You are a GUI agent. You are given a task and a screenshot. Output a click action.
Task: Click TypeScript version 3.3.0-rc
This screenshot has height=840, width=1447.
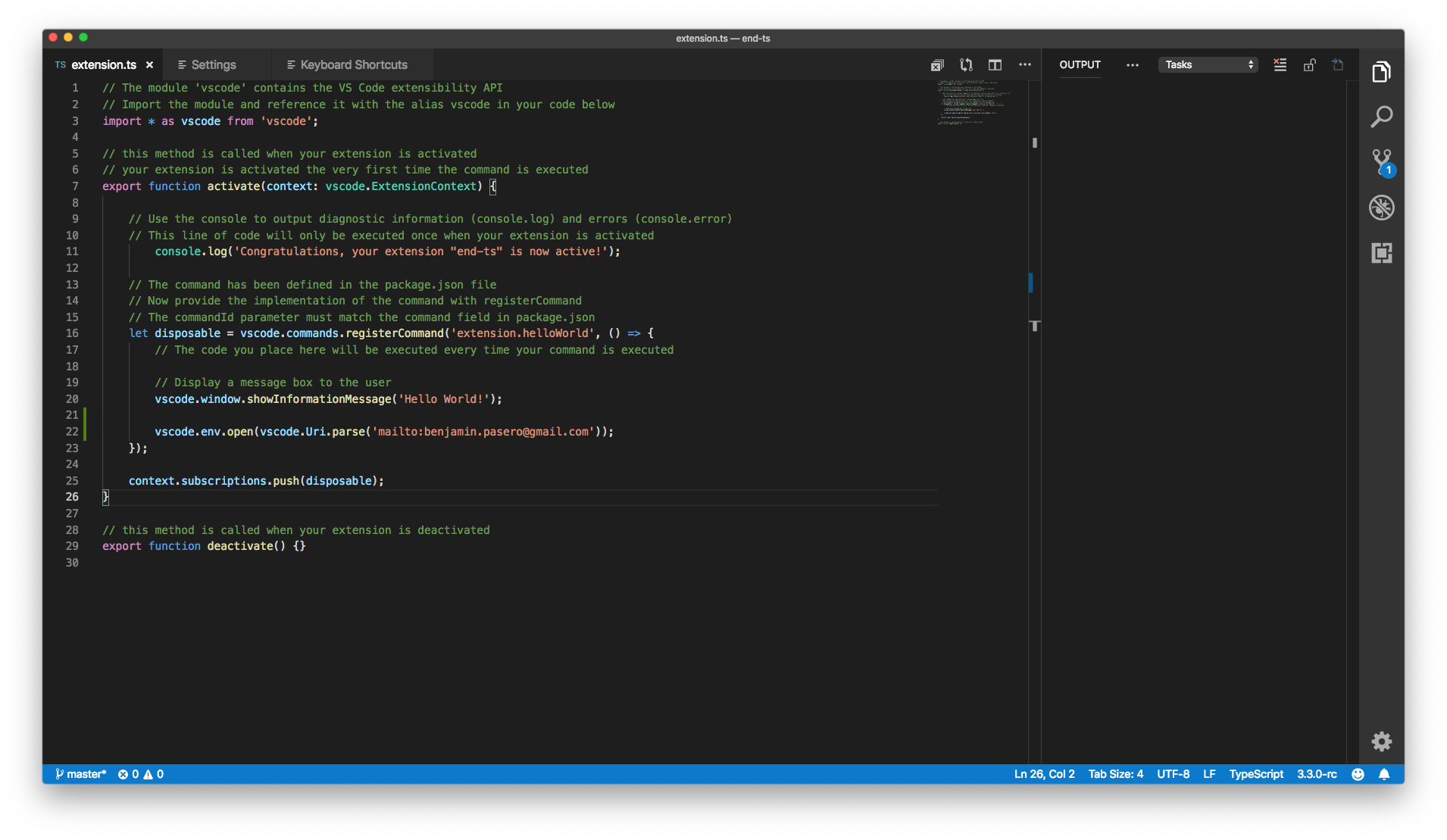1317,774
